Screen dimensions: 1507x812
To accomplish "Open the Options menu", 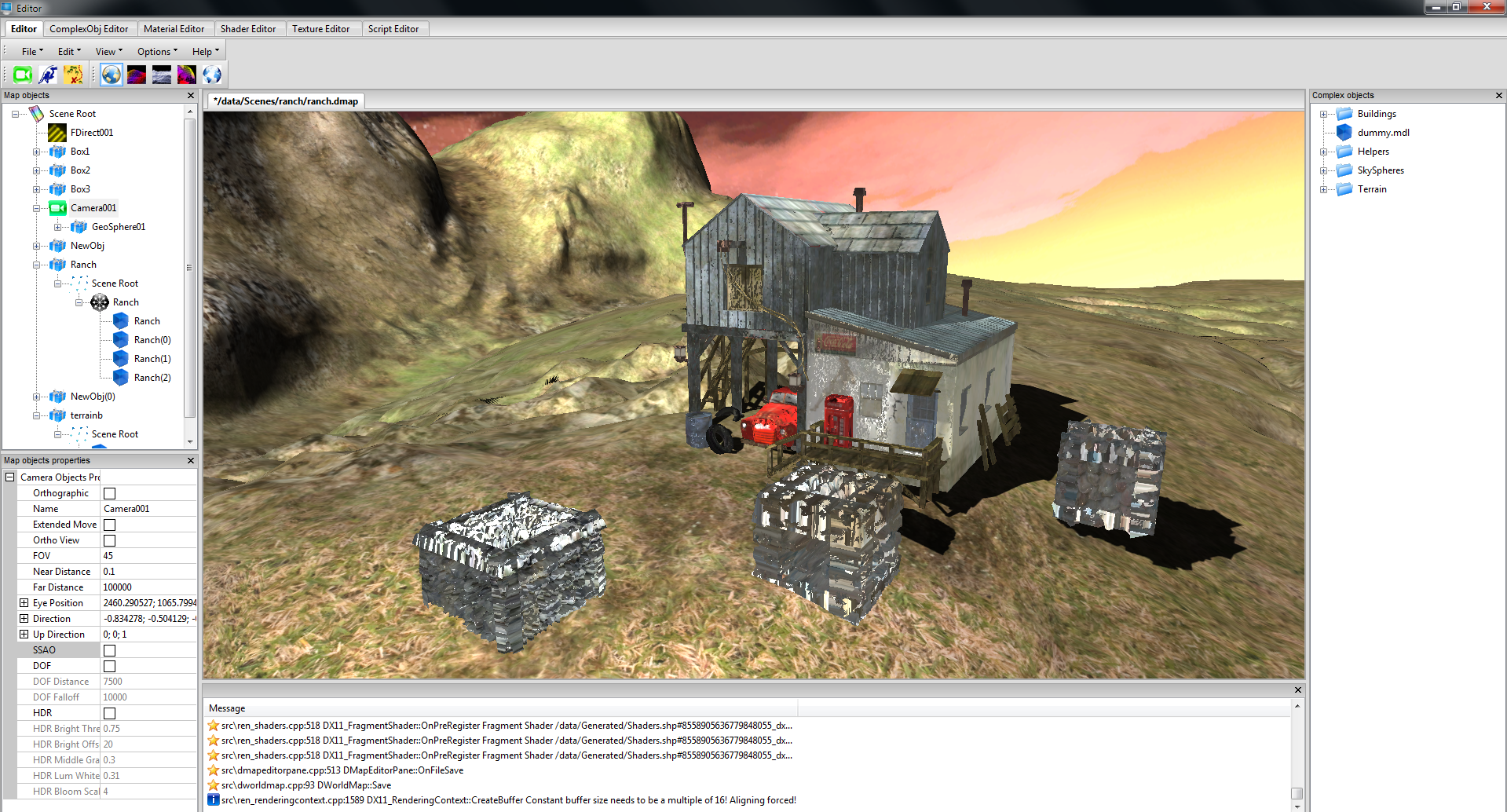I will tap(157, 52).
